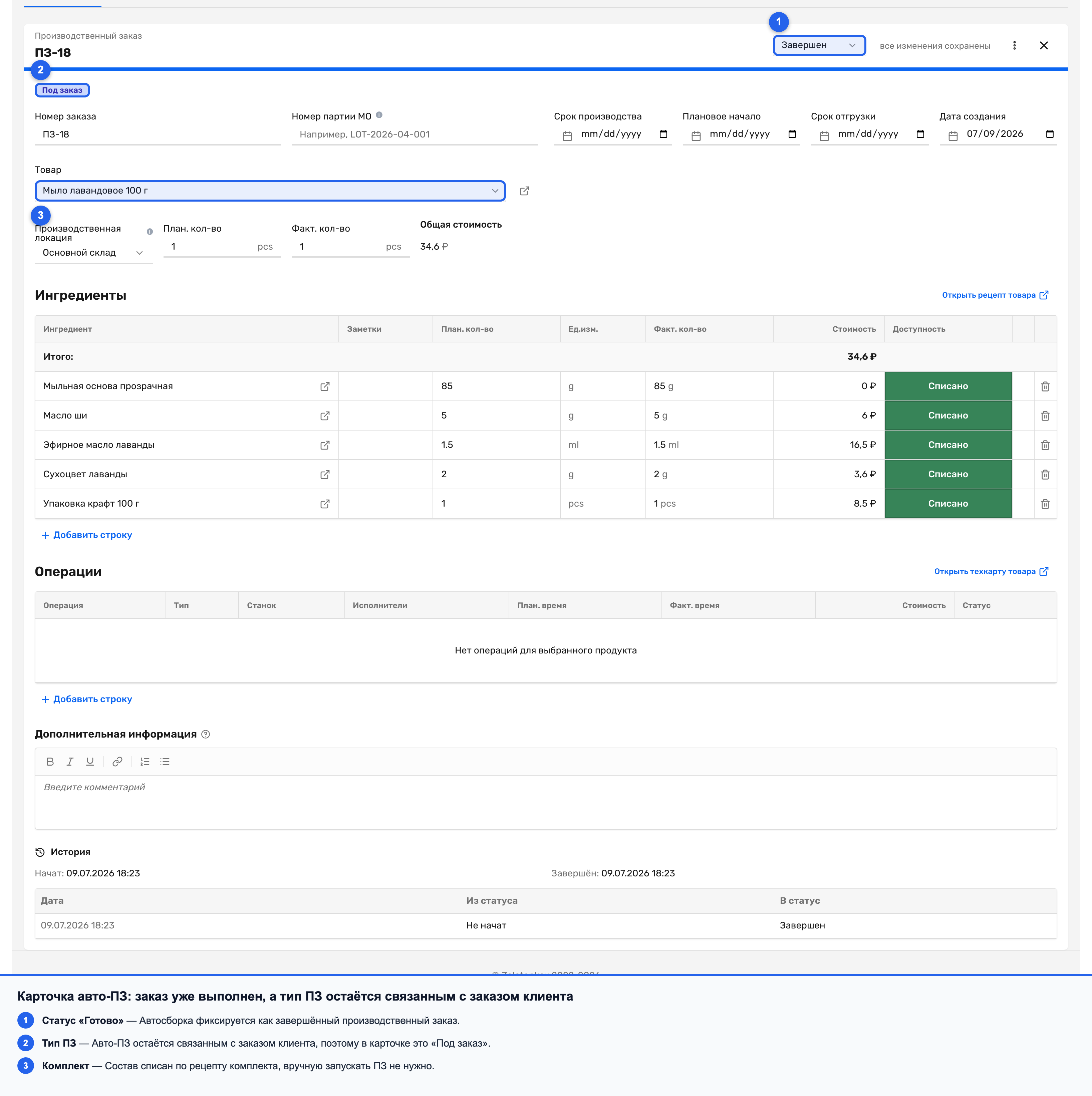Click the Исполнители column header
Image resolution: width=1092 pixels, height=1096 pixels.
pyautogui.click(x=426, y=605)
